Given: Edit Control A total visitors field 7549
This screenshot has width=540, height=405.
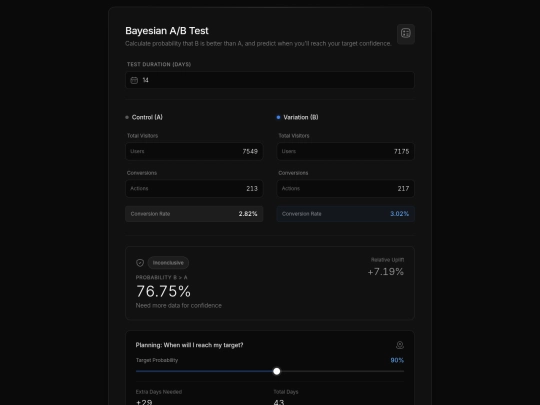Looking at the screenshot, I should 194,152.
